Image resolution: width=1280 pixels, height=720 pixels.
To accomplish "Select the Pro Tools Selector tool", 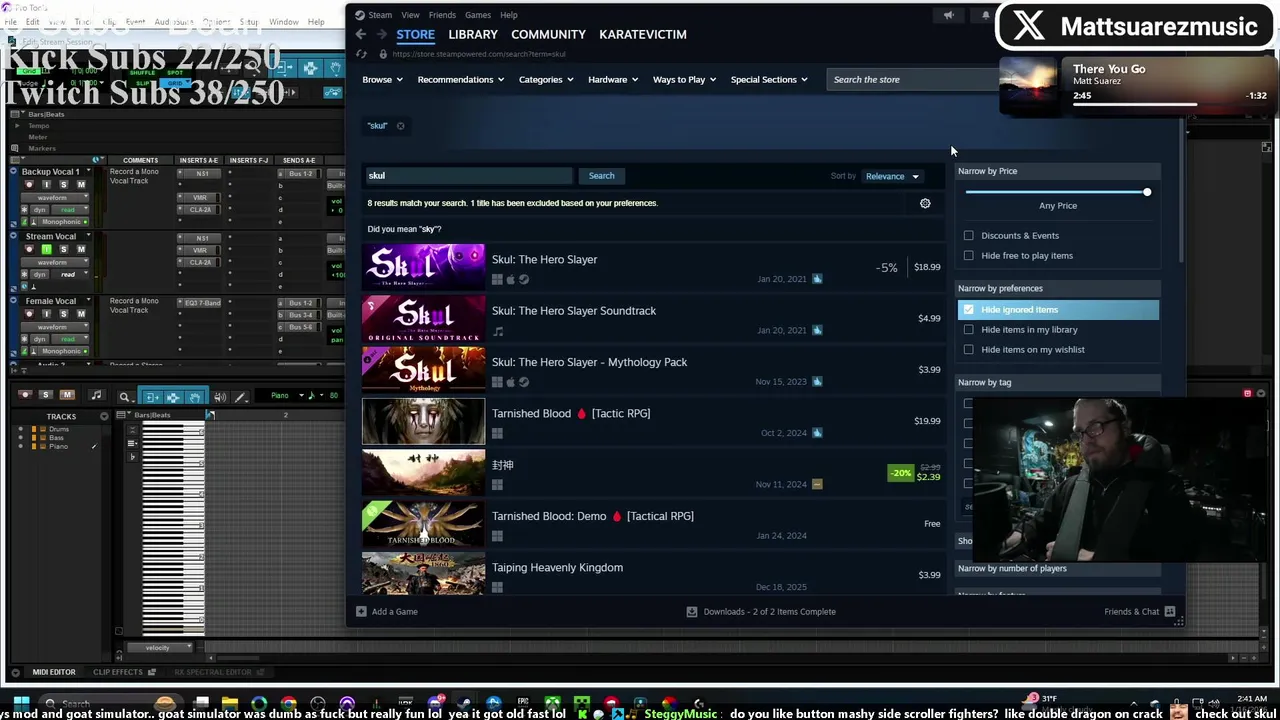I will tap(173, 397).
